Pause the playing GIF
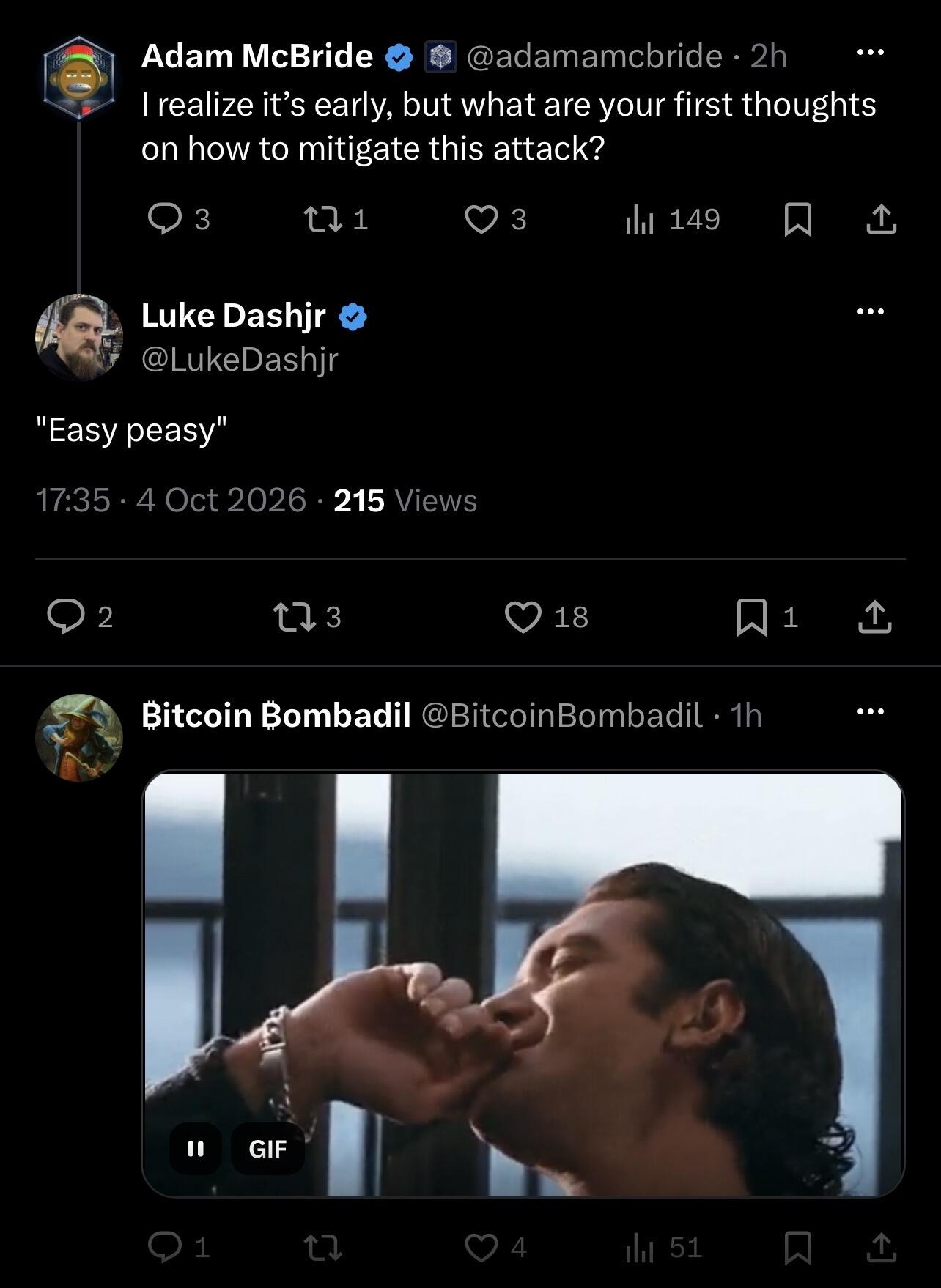The width and height of the screenshot is (941, 1288). 195,1148
